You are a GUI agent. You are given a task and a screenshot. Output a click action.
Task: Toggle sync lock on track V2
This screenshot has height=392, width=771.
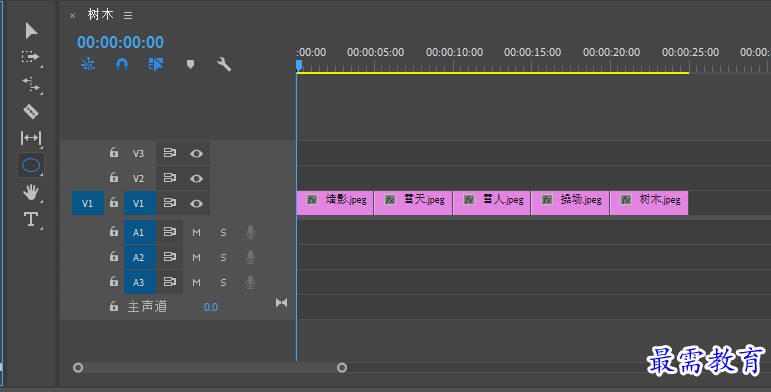click(170, 178)
